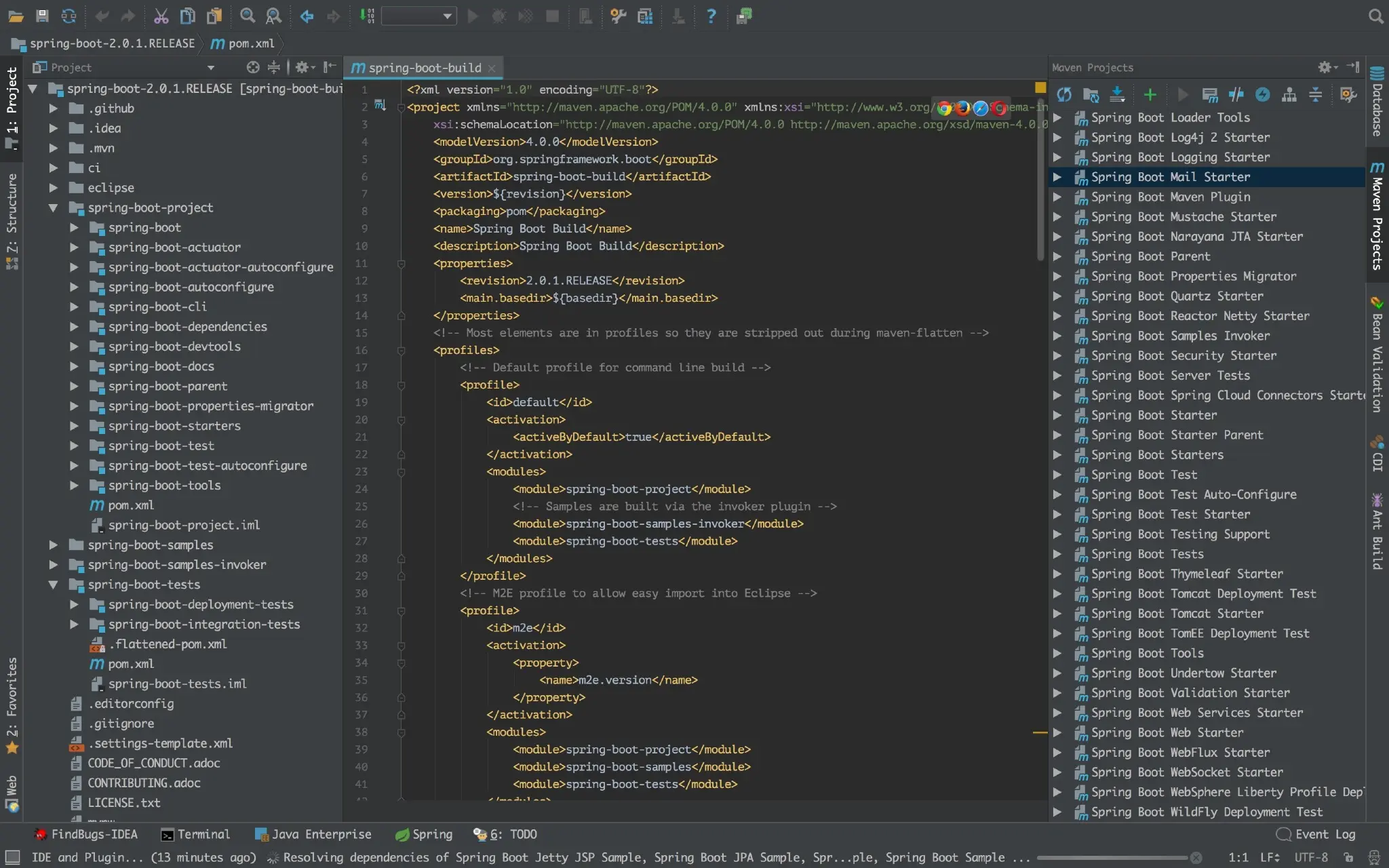Expand the spring-boot-samples folder

(54, 545)
